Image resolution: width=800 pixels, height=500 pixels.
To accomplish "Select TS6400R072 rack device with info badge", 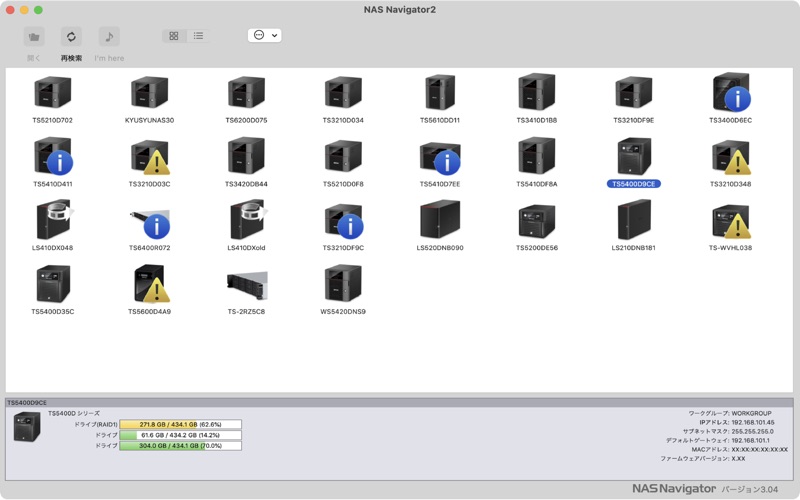I will [149, 223].
